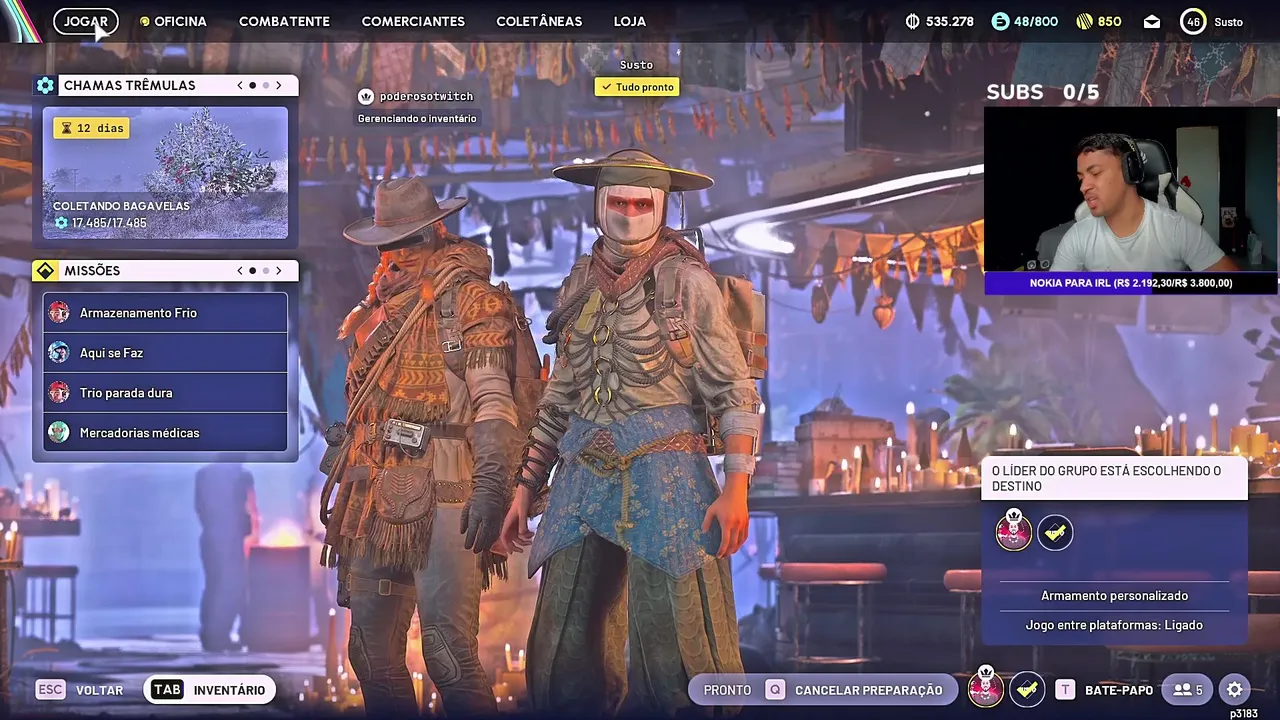Click Jogo entre plataformas: Ligado setting

tap(1114, 625)
